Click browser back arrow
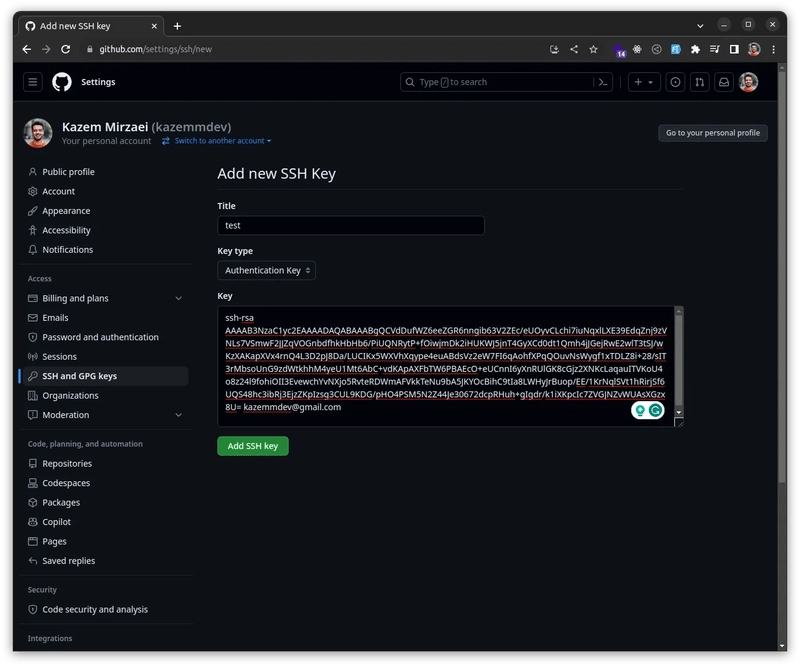Viewport: 800px width, 666px height. coord(27,49)
